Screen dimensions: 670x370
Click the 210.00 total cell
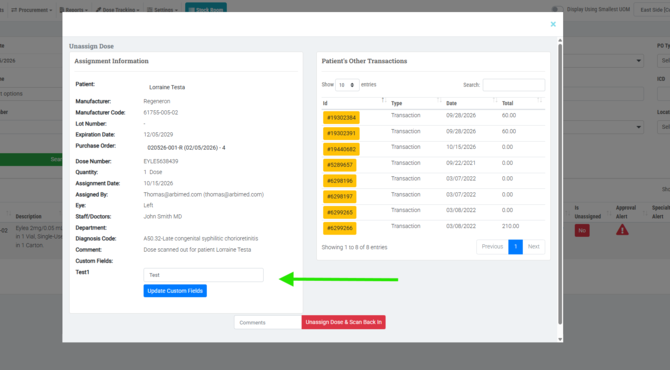pyautogui.click(x=510, y=226)
